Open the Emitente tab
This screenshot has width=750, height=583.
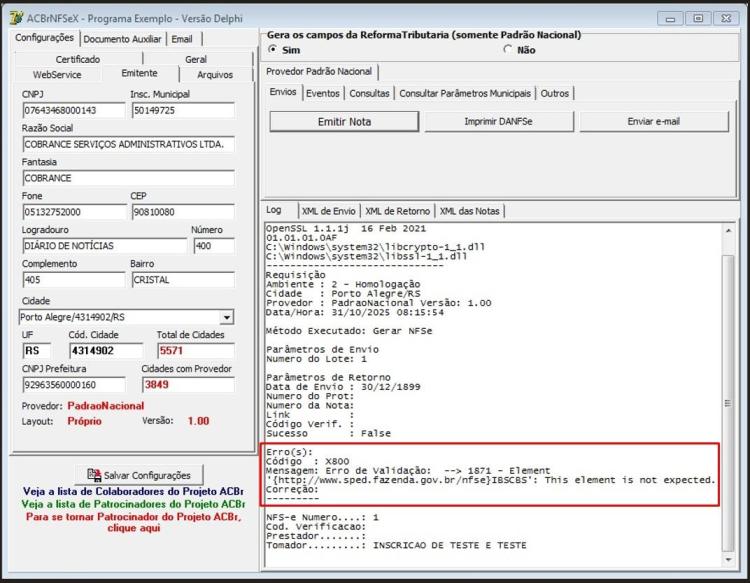point(139,73)
